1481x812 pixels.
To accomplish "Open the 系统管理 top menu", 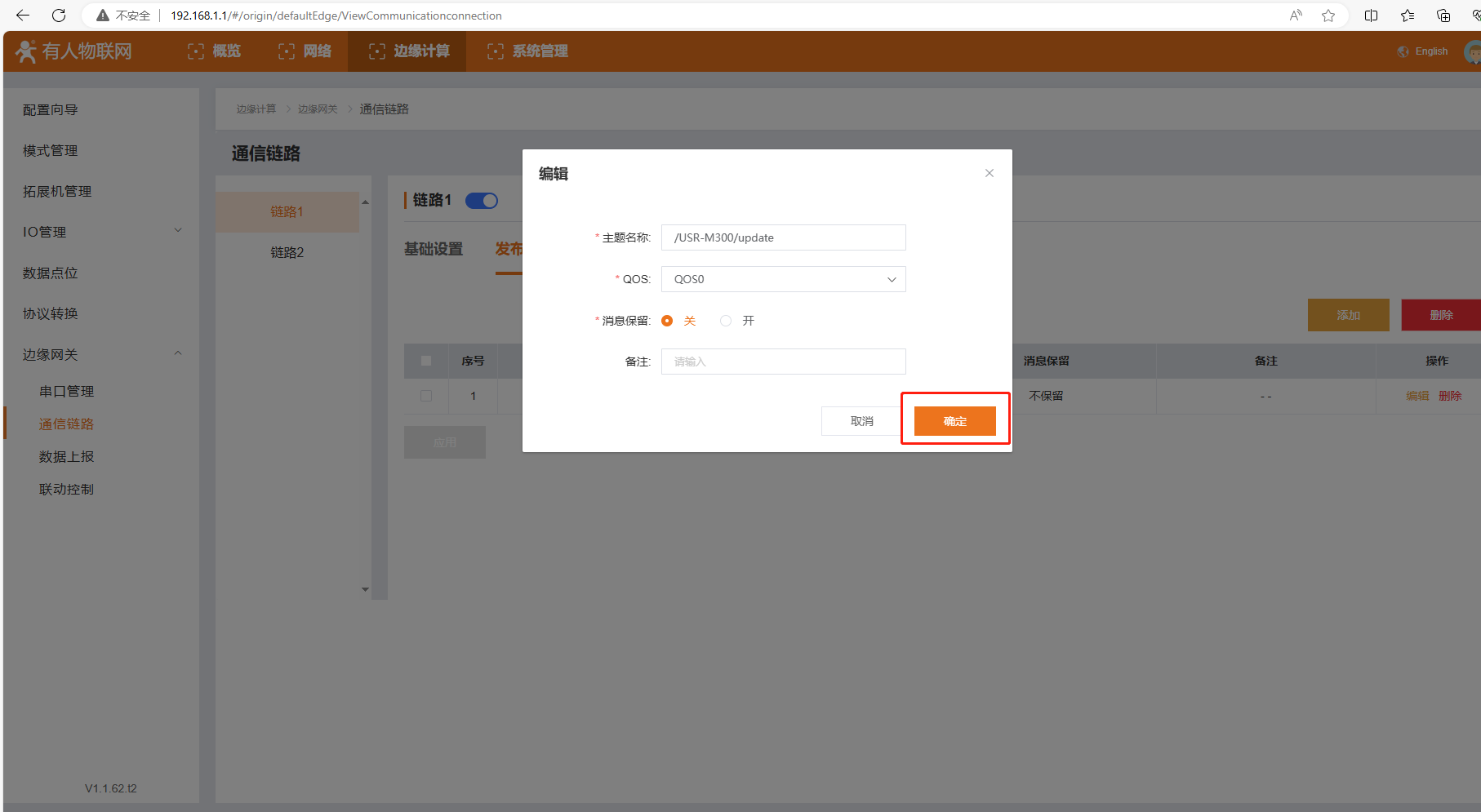I will click(x=527, y=51).
